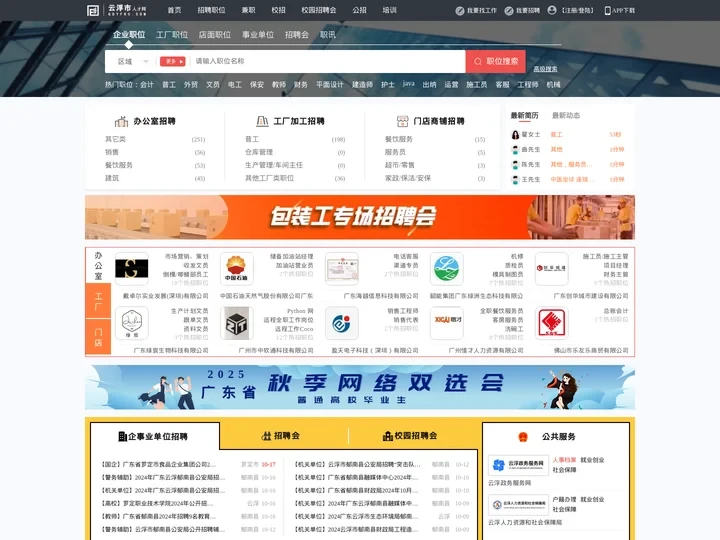This screenshot has width=720, height=540.
Task: Click 陈先生 resume avatar
Action: click(515, 165)
